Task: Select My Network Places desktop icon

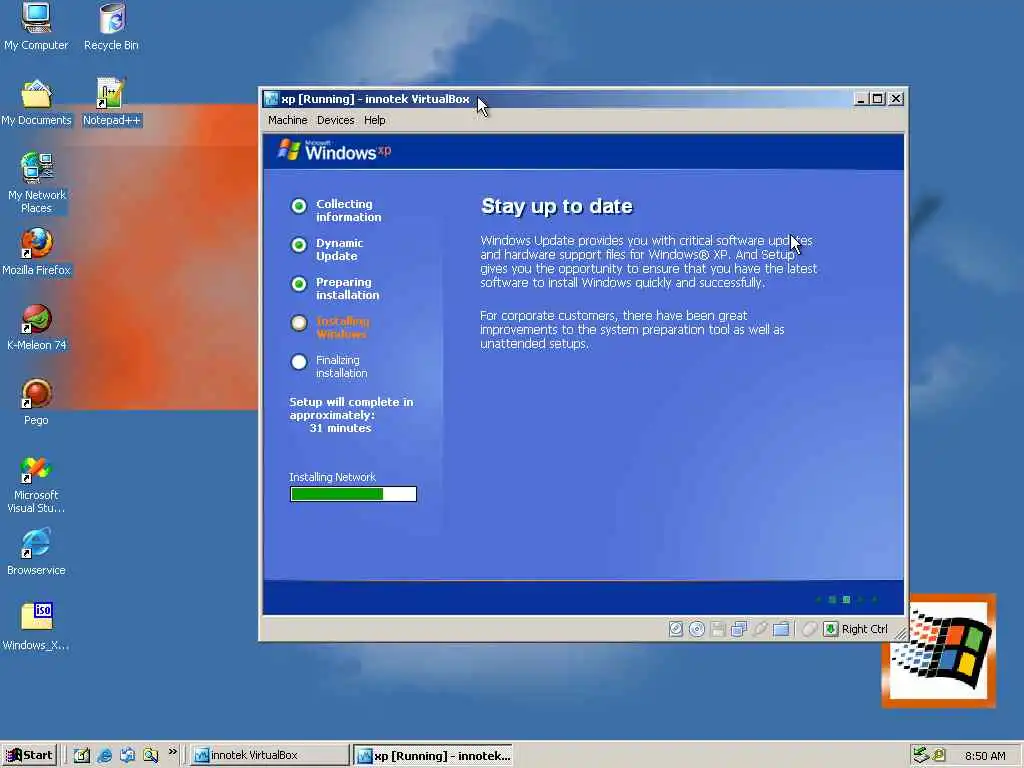Action: point(36,183)
